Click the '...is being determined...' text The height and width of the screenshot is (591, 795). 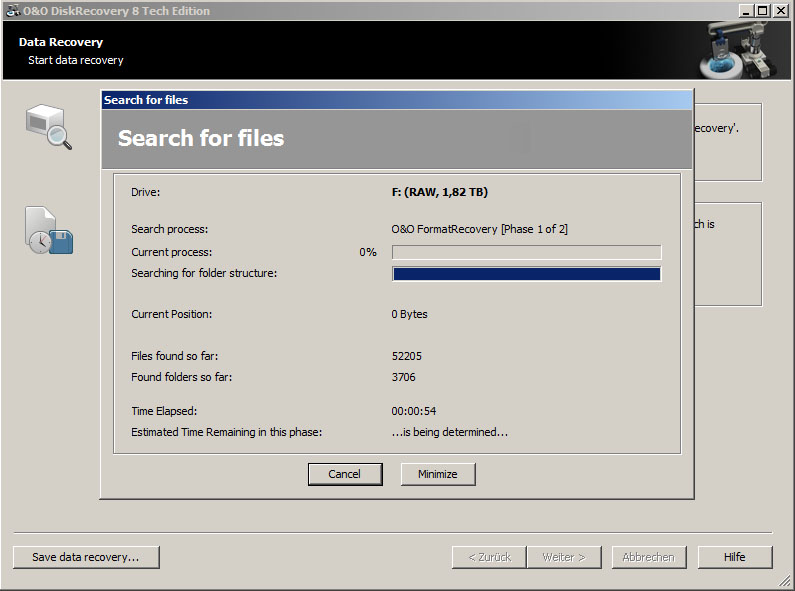click(449, 432)
